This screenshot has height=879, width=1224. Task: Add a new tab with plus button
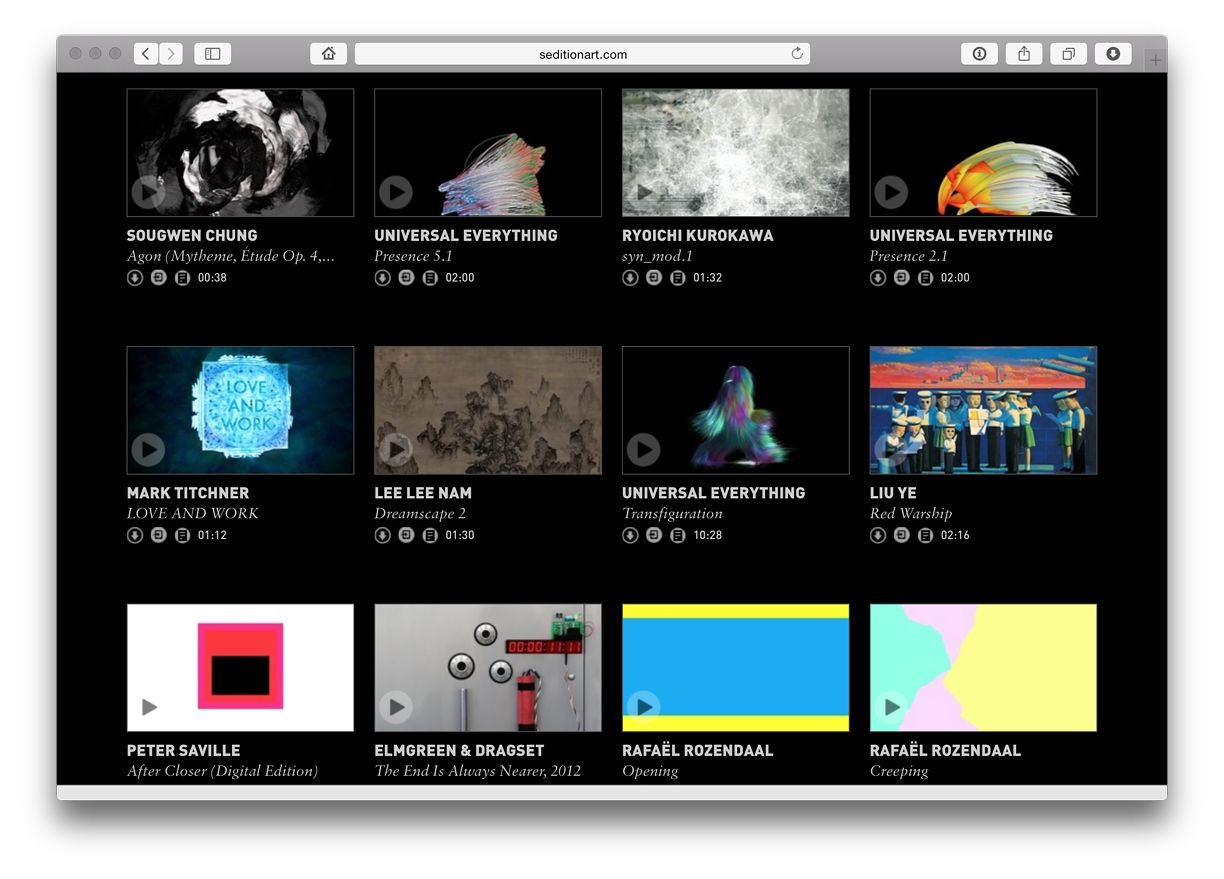(1156, 61)
